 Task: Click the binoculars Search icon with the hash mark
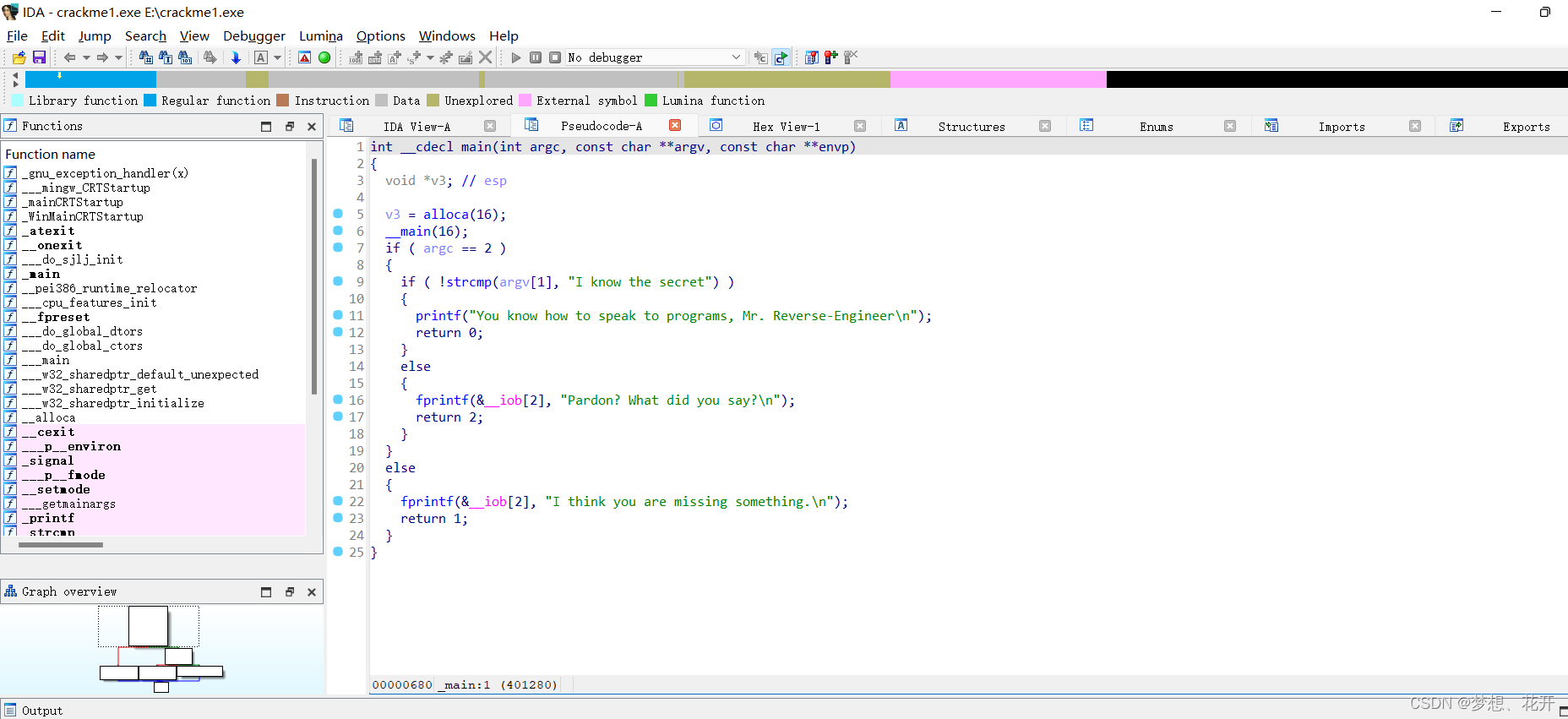(146, 57)
